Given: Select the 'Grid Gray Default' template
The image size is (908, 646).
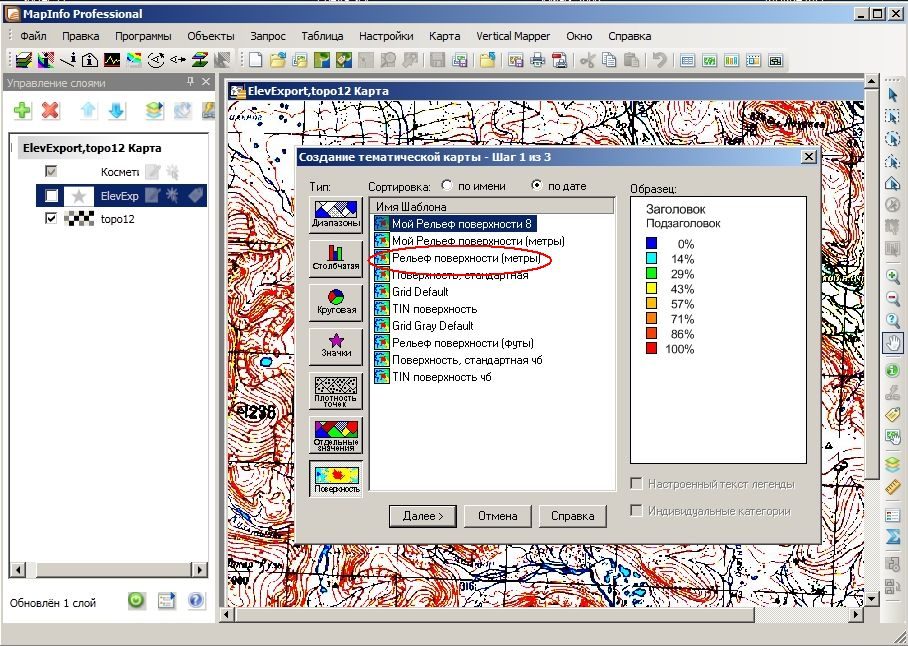Looking at the screenshot, I should click(x=433, y=325).
